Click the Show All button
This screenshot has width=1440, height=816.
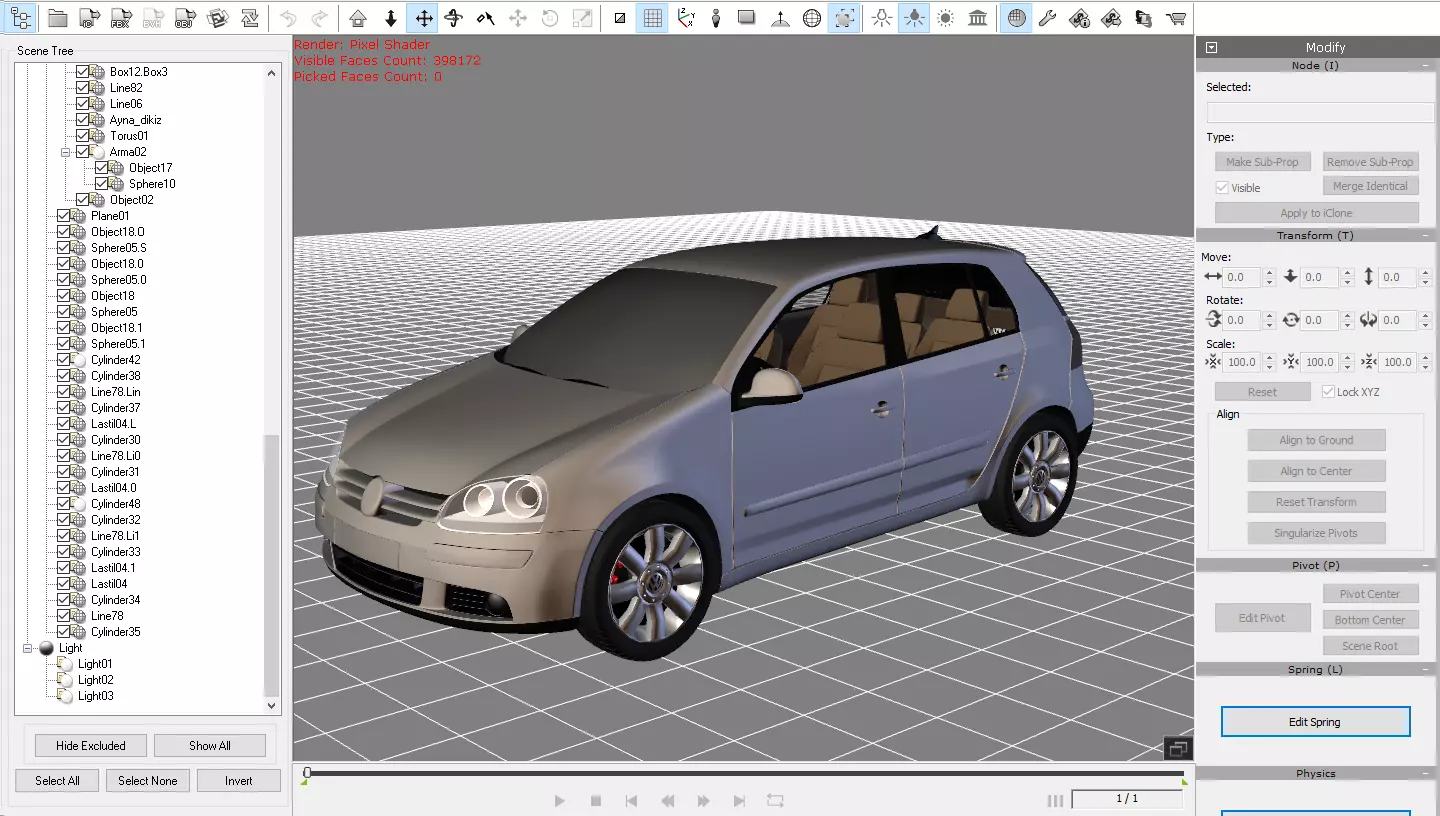click(x=210, y=746)
